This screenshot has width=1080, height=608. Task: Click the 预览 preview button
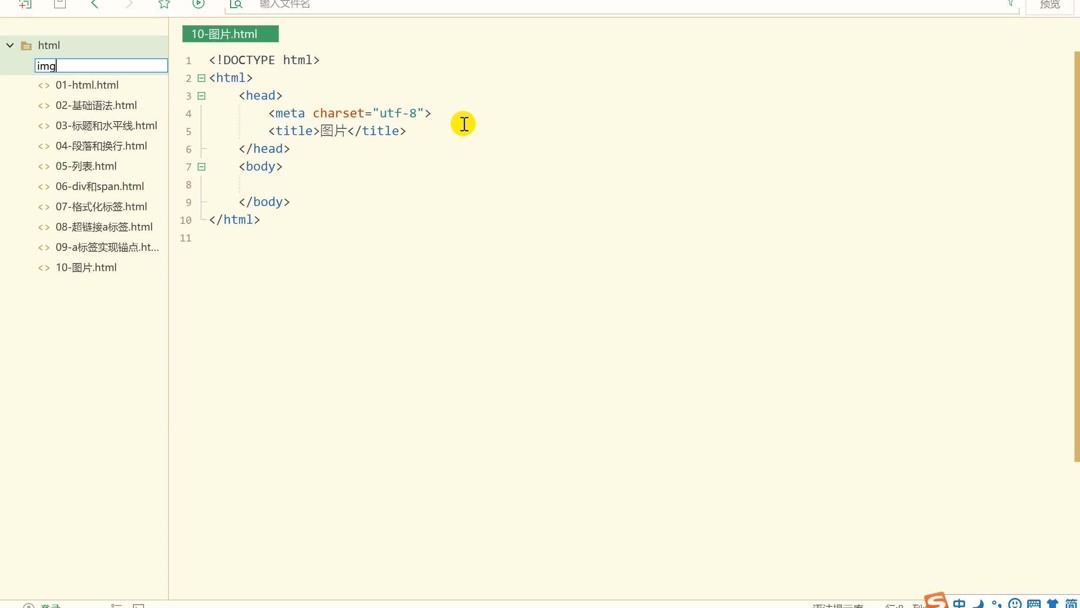click(1049, 5)
